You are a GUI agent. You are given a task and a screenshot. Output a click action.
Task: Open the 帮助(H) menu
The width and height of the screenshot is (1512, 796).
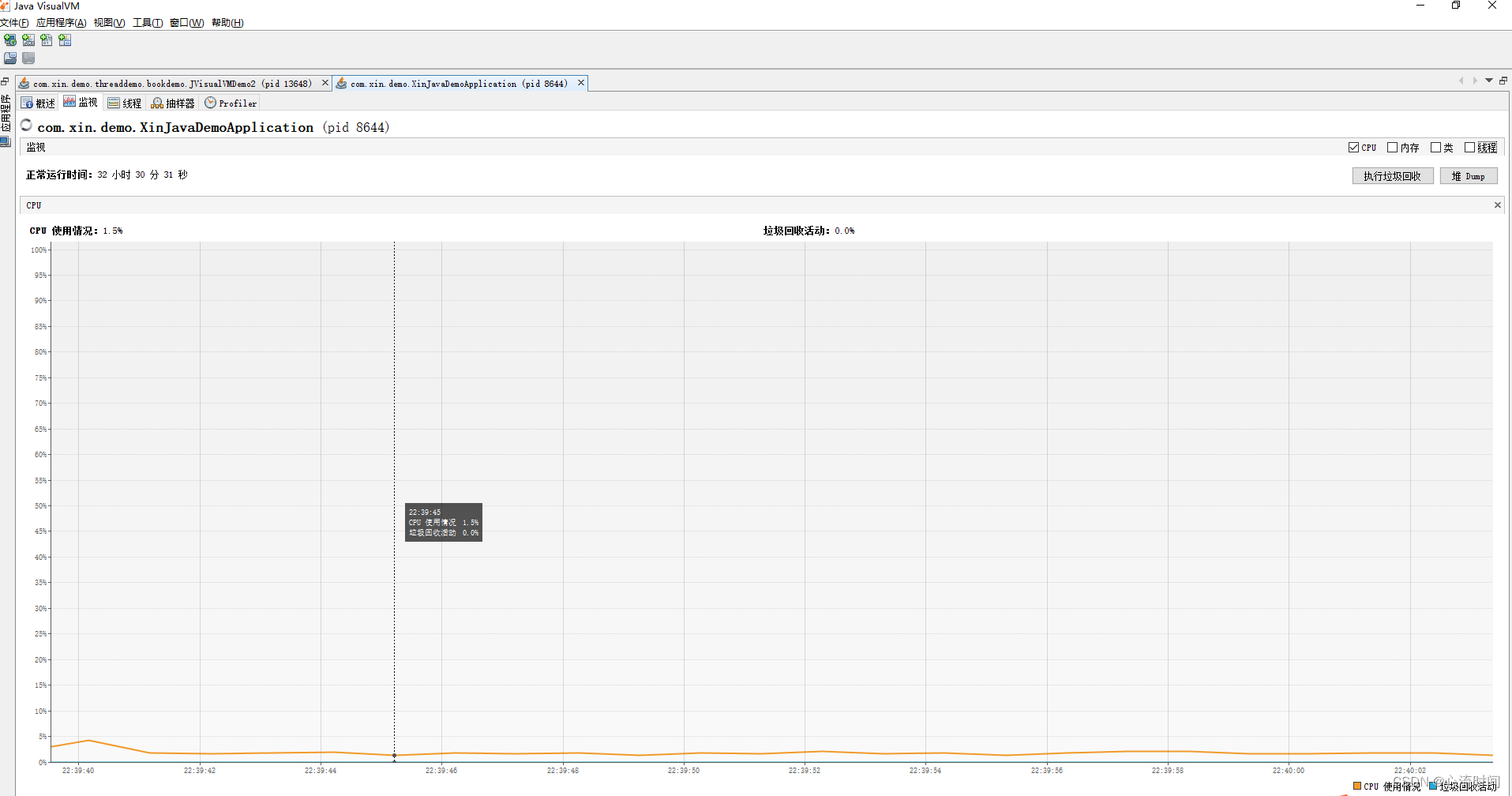click(227, 23)
